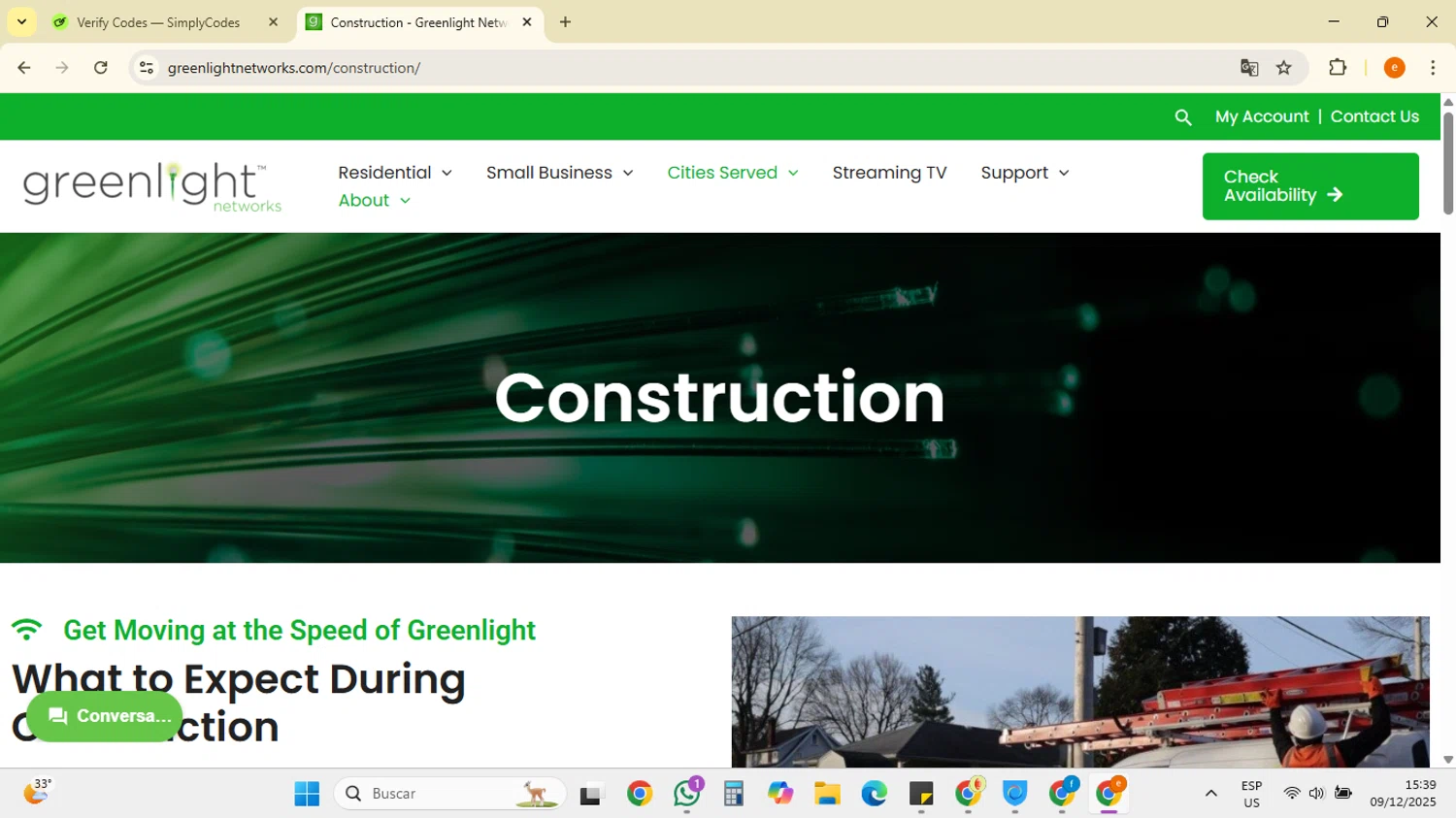Image resolution: width=1456 pixels, height=818 pixels.
Task: Open Task View from the taskbar
Action: coord(592,794)
